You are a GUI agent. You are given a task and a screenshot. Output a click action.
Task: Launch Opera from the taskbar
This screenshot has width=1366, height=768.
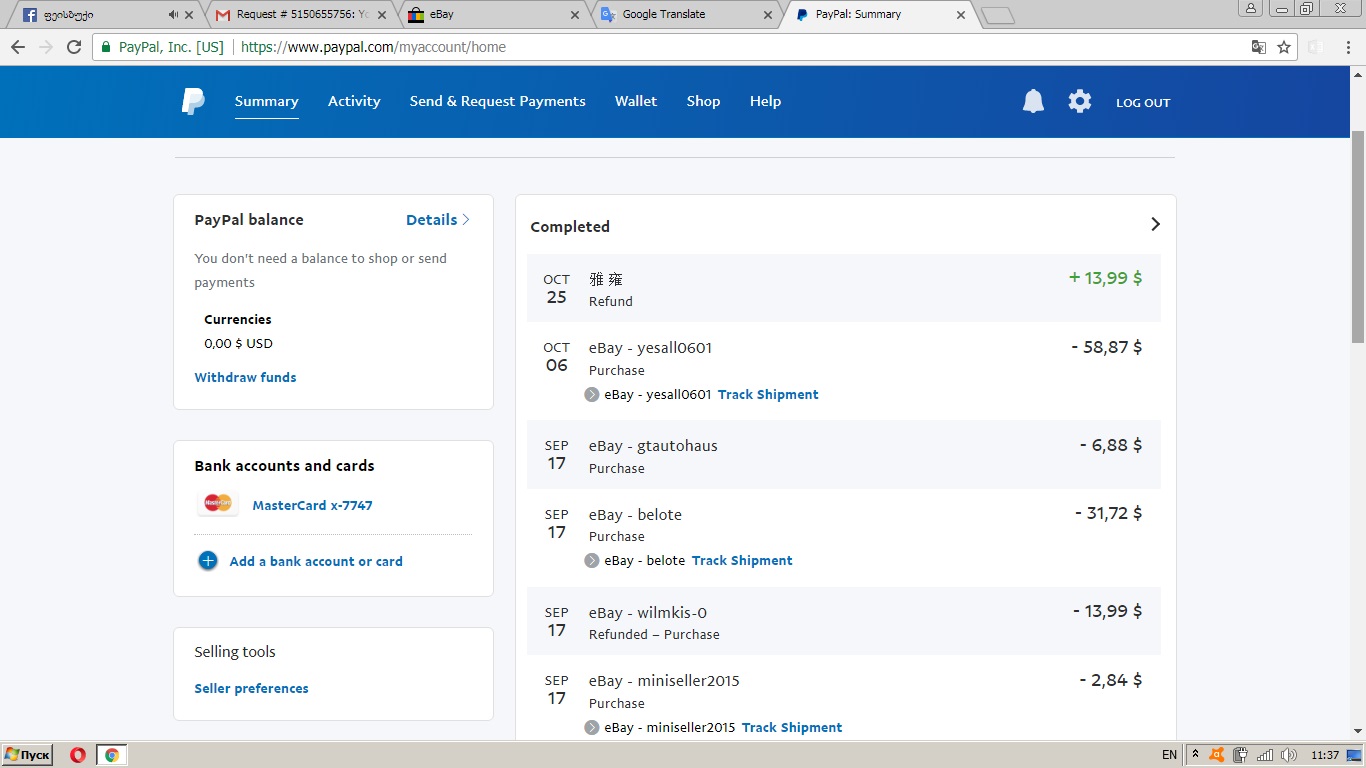pos(78,755)
